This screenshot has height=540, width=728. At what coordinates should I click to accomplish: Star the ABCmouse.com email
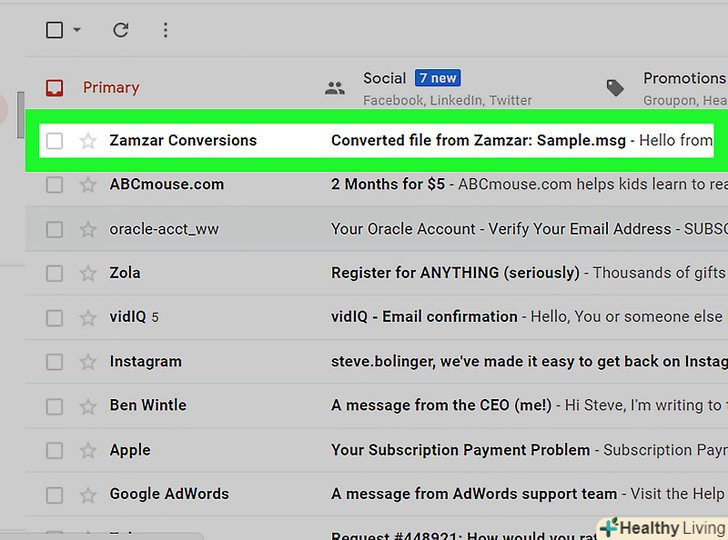[x=88, y=185]
